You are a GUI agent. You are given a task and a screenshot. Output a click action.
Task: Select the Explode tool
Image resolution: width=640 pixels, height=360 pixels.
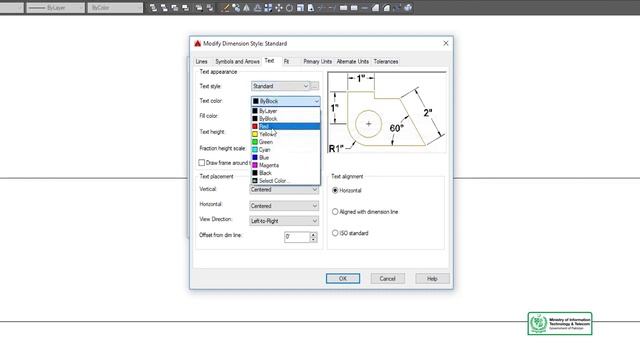click(x=408, y=8)
